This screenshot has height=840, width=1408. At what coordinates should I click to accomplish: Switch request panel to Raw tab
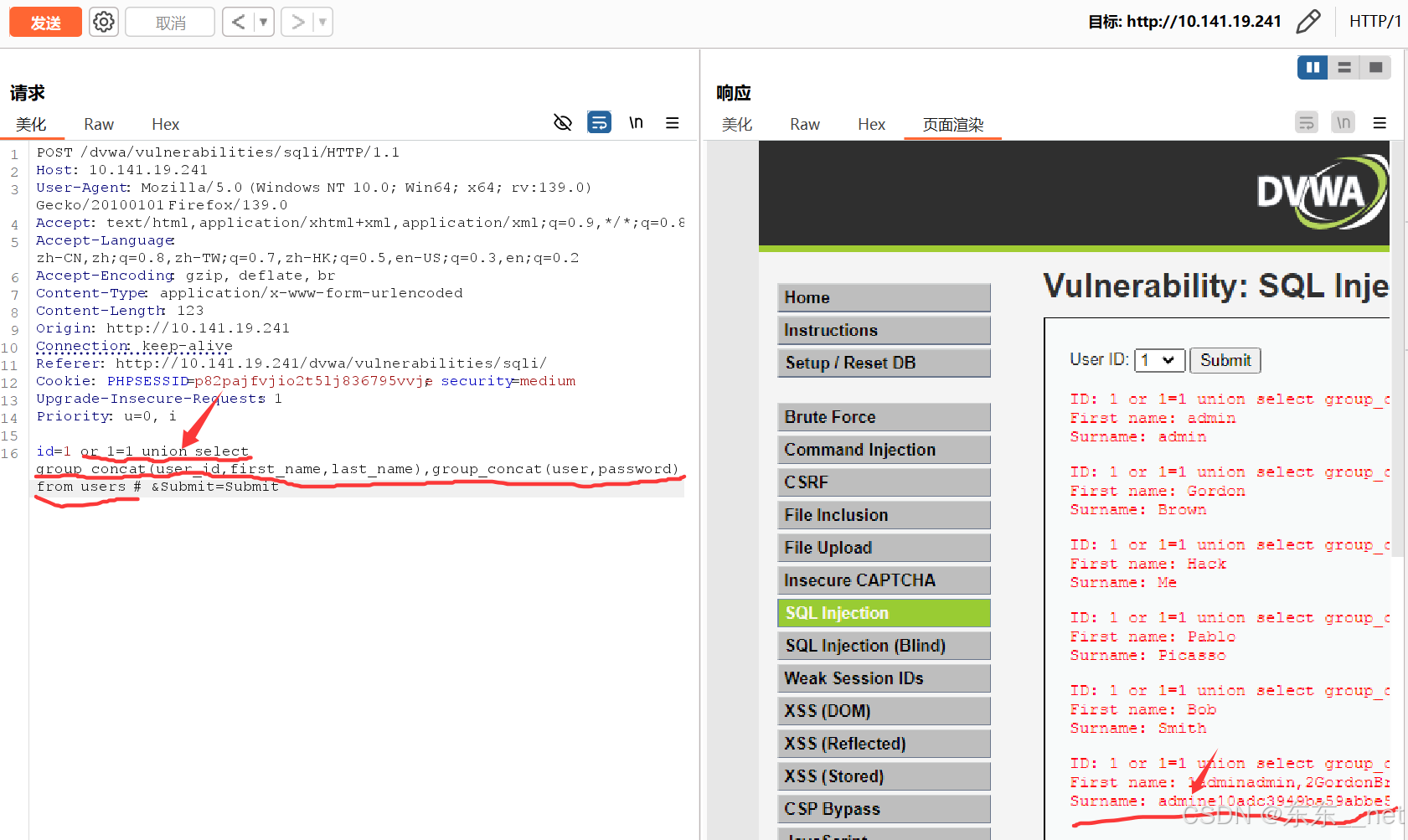[x=99, y=124]
